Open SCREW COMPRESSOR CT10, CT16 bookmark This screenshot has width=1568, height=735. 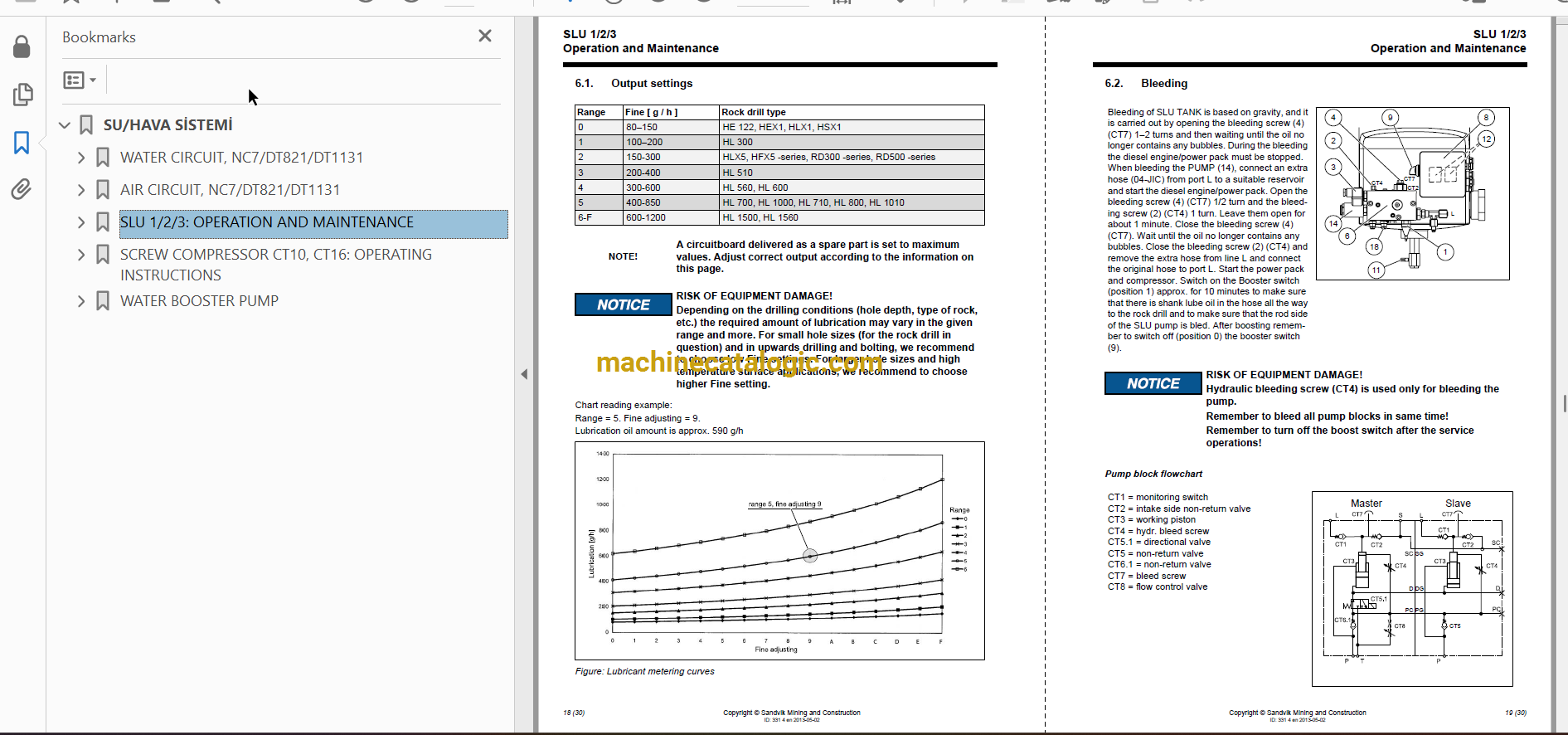click(275, 265)
